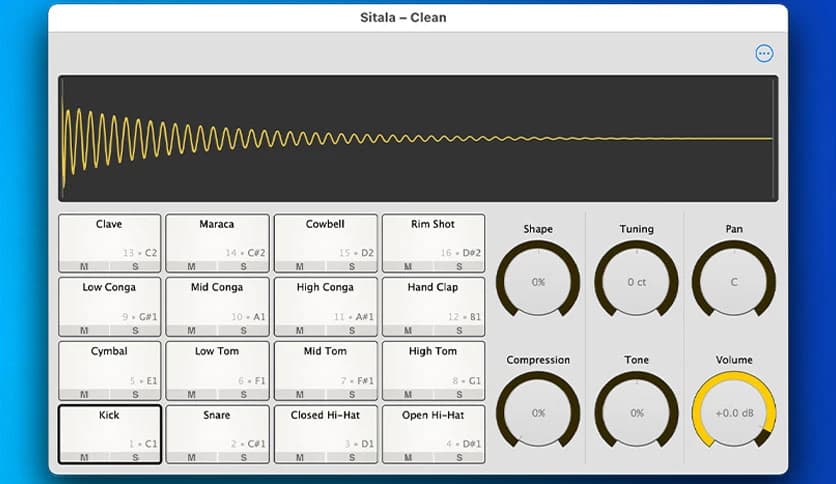
Task: Solo the Low Conga pad
Action: click(x=135, y=330)
